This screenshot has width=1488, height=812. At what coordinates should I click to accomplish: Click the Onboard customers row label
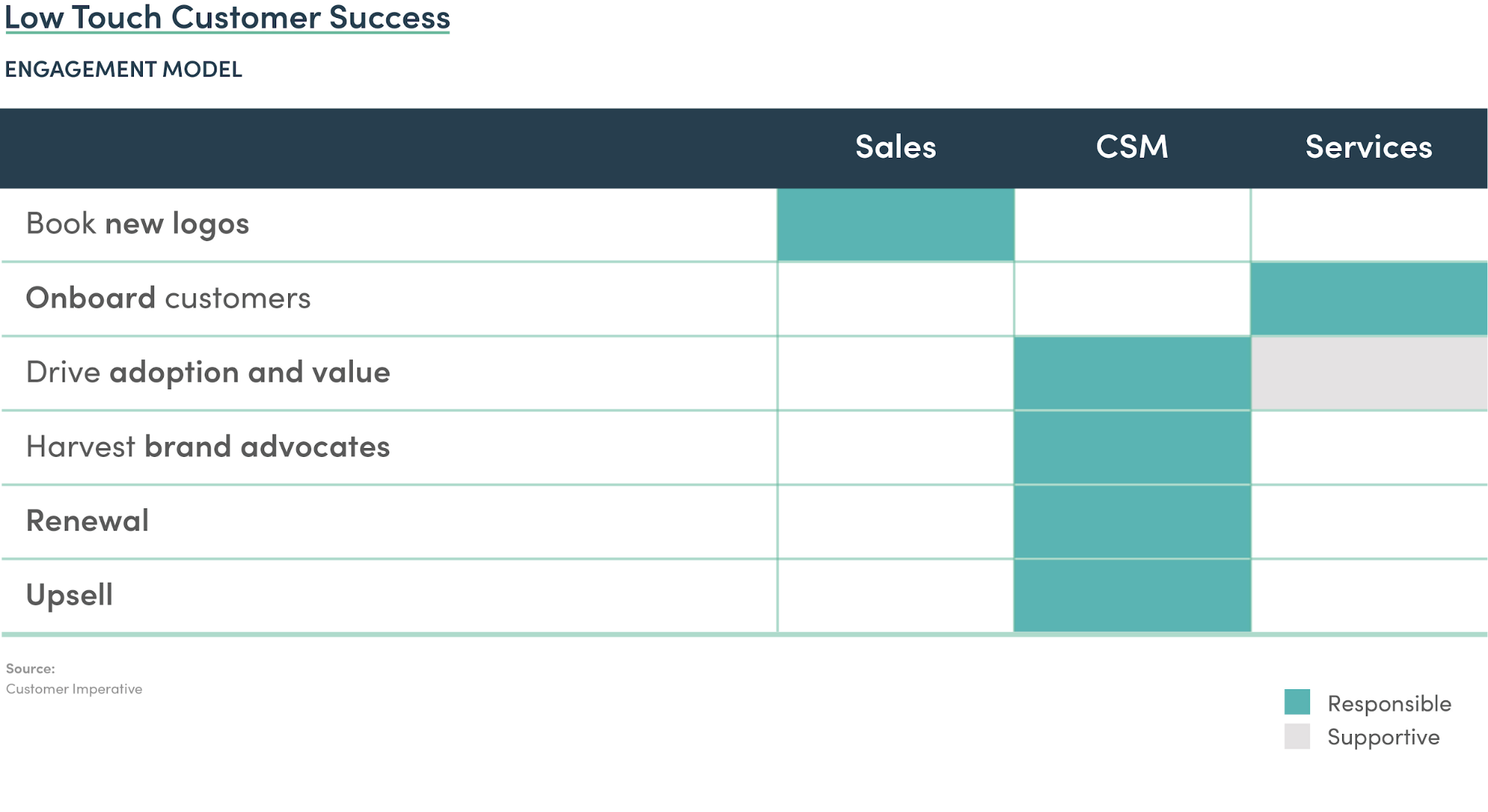coord(168,298)
